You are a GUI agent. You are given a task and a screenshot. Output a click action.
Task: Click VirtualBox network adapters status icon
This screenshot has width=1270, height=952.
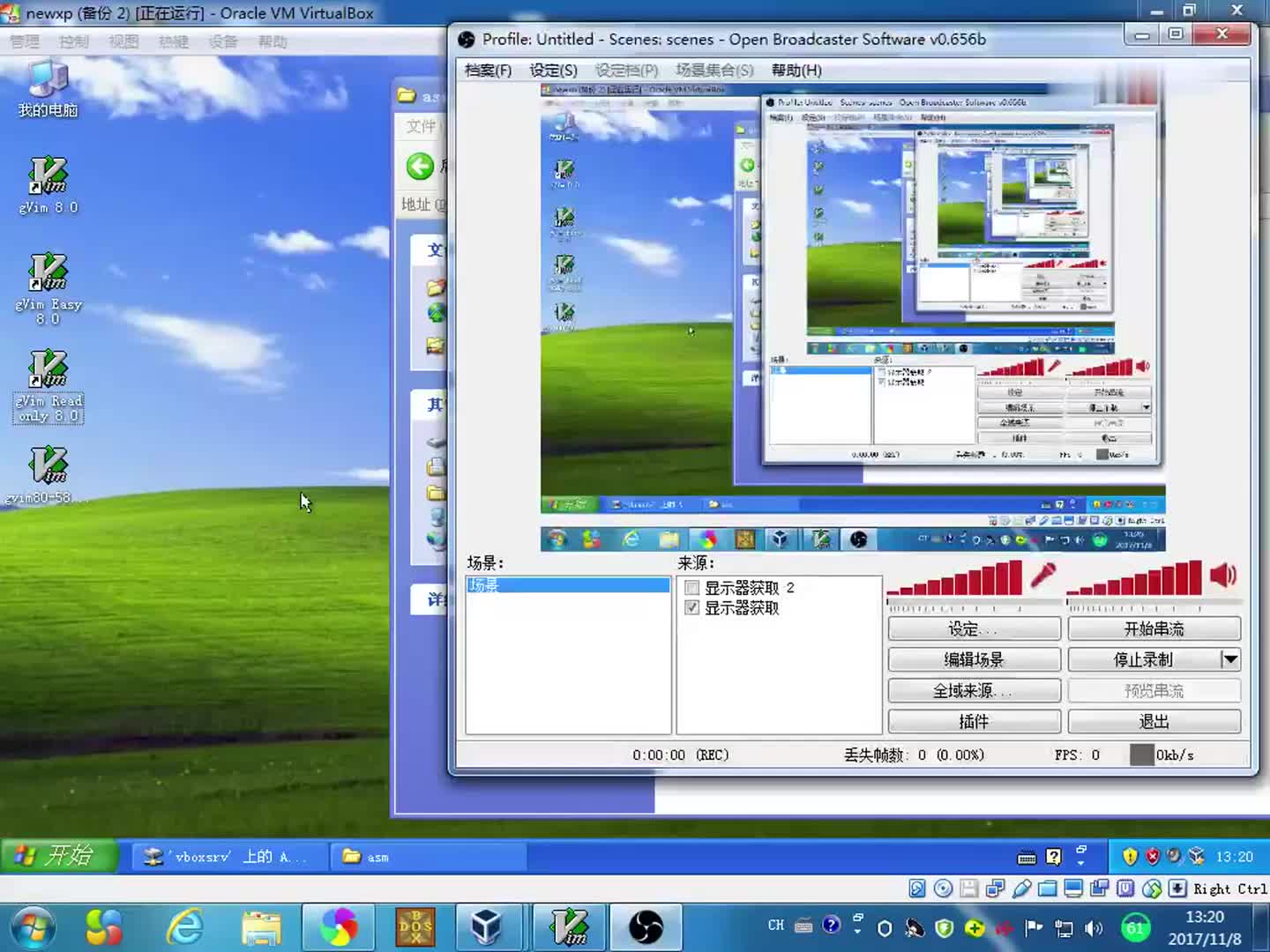pos(995,889)
